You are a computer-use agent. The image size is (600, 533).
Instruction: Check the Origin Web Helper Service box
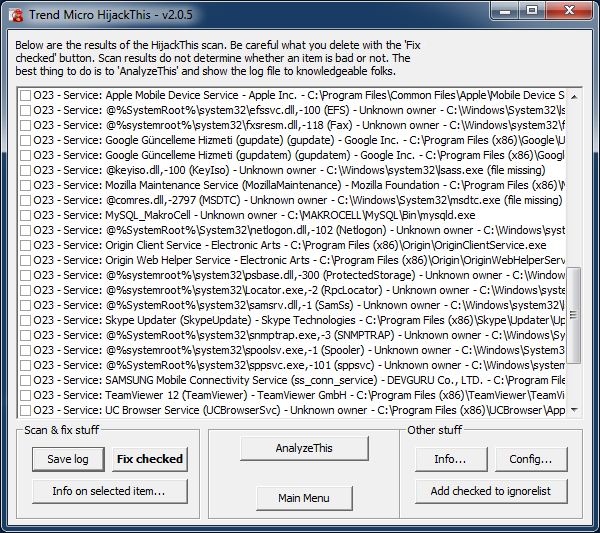pyautogui.click(x=25, y=260)
